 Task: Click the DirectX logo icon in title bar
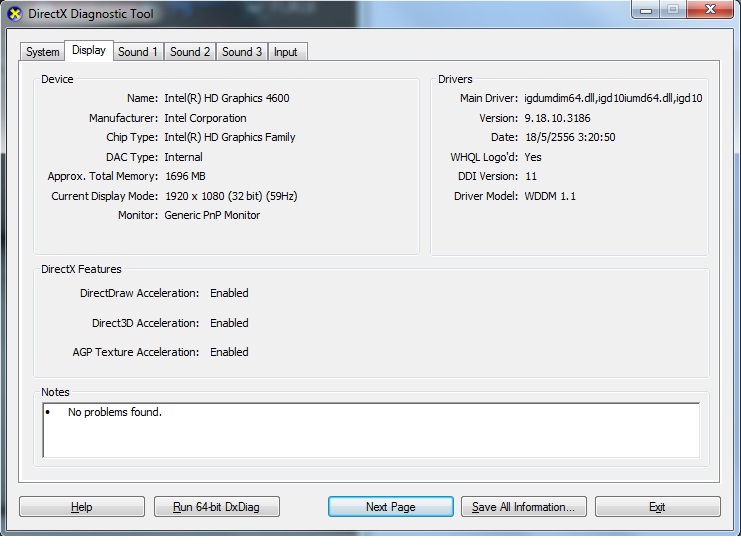[15, 14]
